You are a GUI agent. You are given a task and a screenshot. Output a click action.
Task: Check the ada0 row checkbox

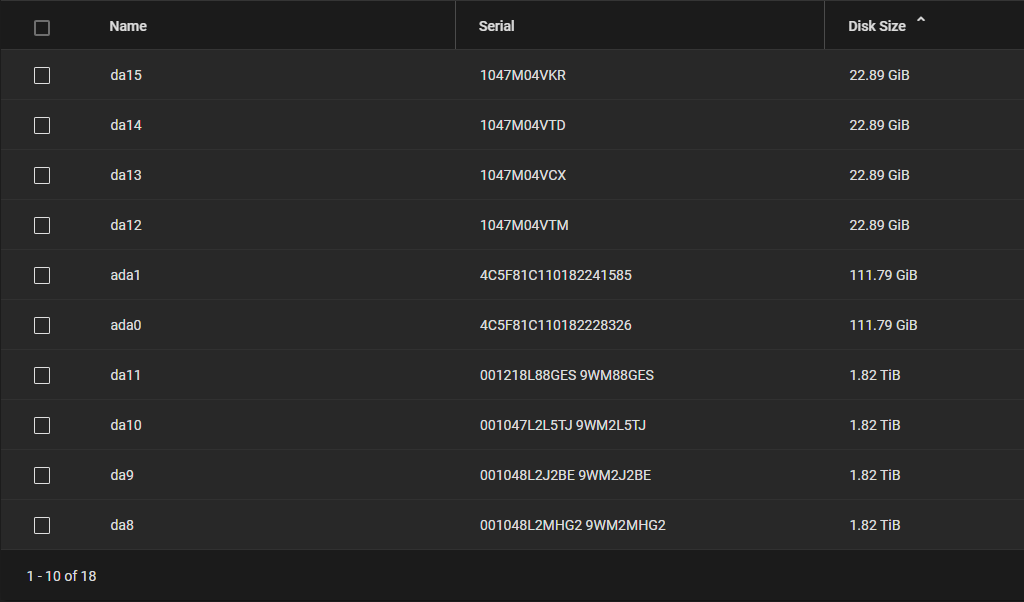click(x=42, y=325)
